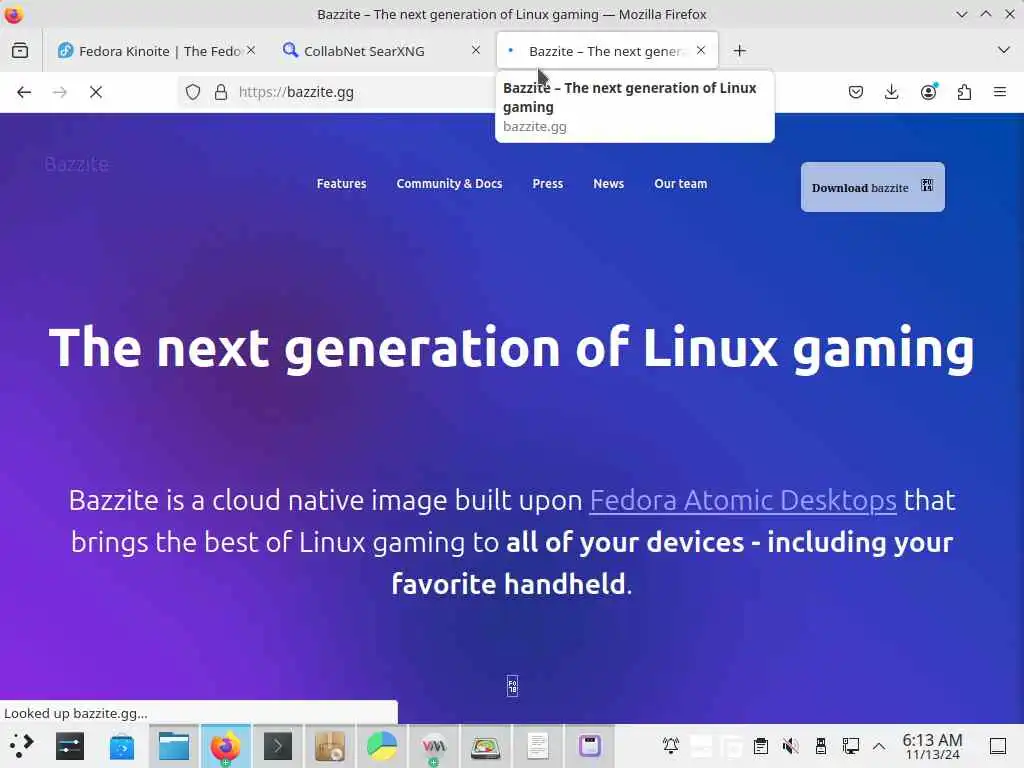Open notifications bell in system tray
This screenshot has width=1024, height=768.
[671, 745]
